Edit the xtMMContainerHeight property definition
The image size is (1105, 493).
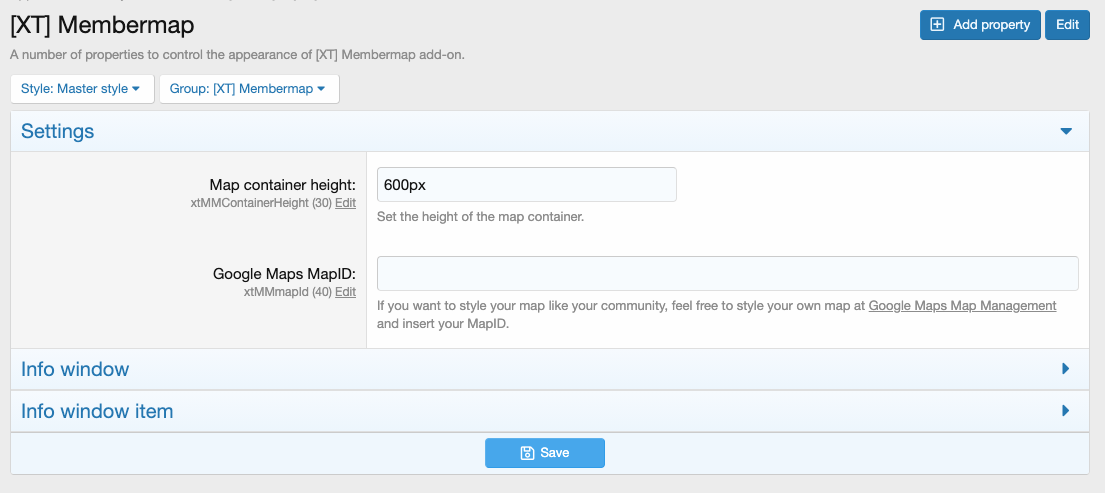[345, 203]
